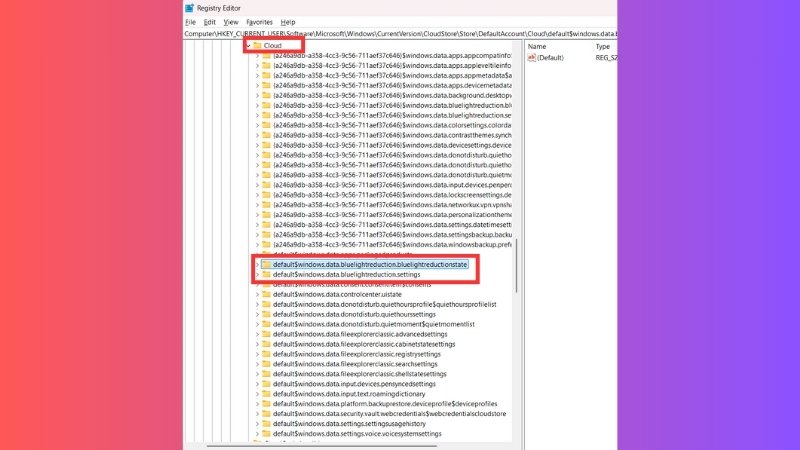Click folder icon of fileexplorerclassic.cabinetstatesettings key
The image size is (800, 450).
(x=266, y=344)
